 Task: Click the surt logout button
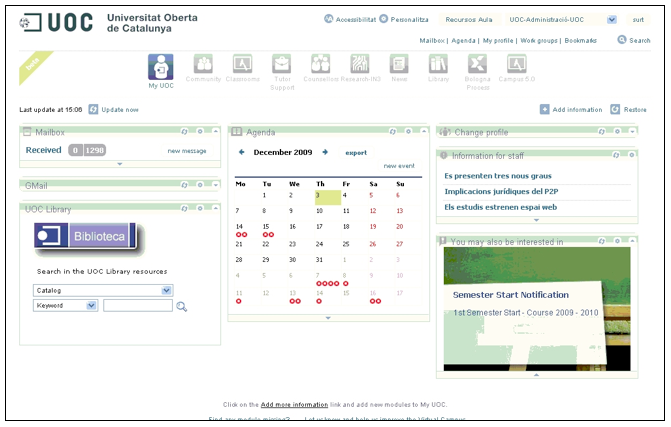638,20
